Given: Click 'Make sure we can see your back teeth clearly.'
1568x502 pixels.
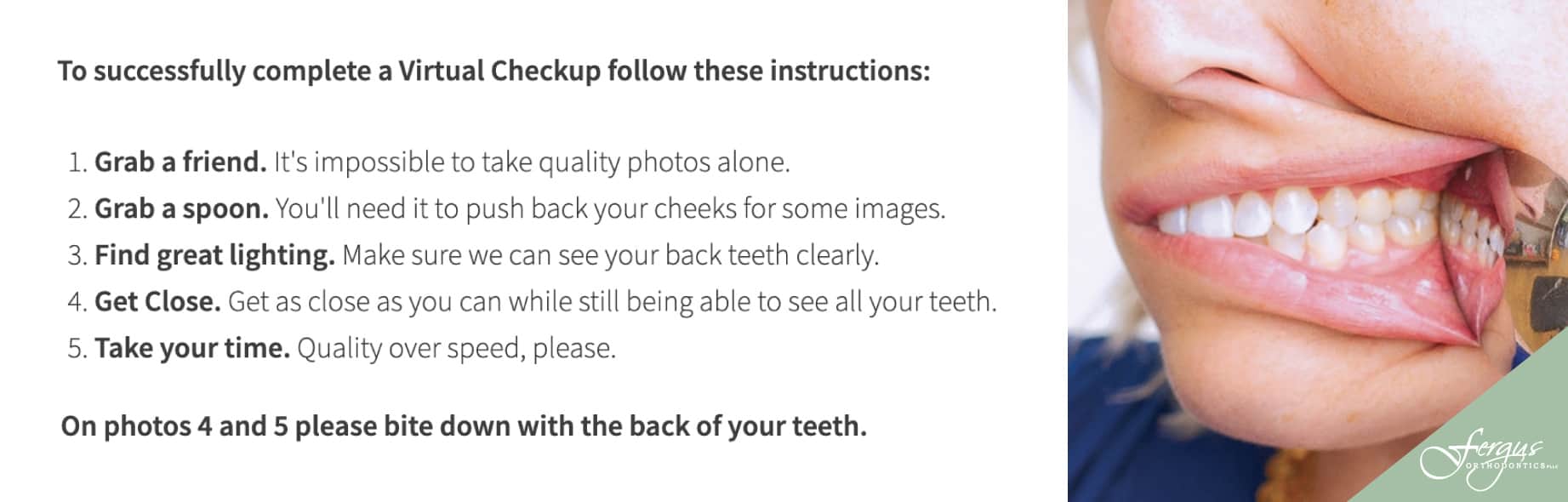Looking at the screenshot, I should pos(610,255).
